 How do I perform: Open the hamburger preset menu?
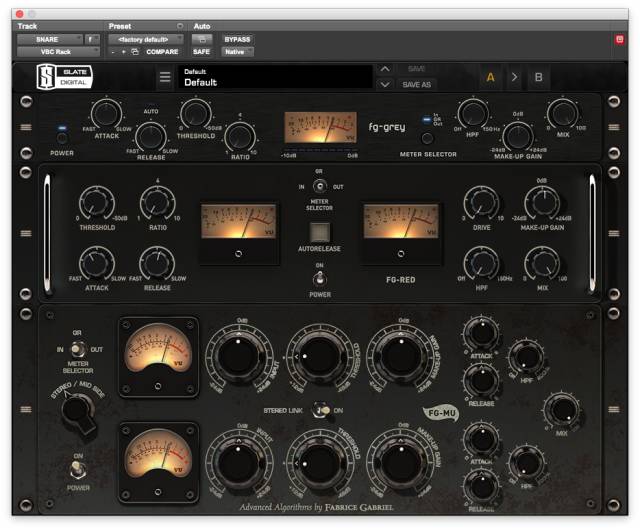click(165, 76)
